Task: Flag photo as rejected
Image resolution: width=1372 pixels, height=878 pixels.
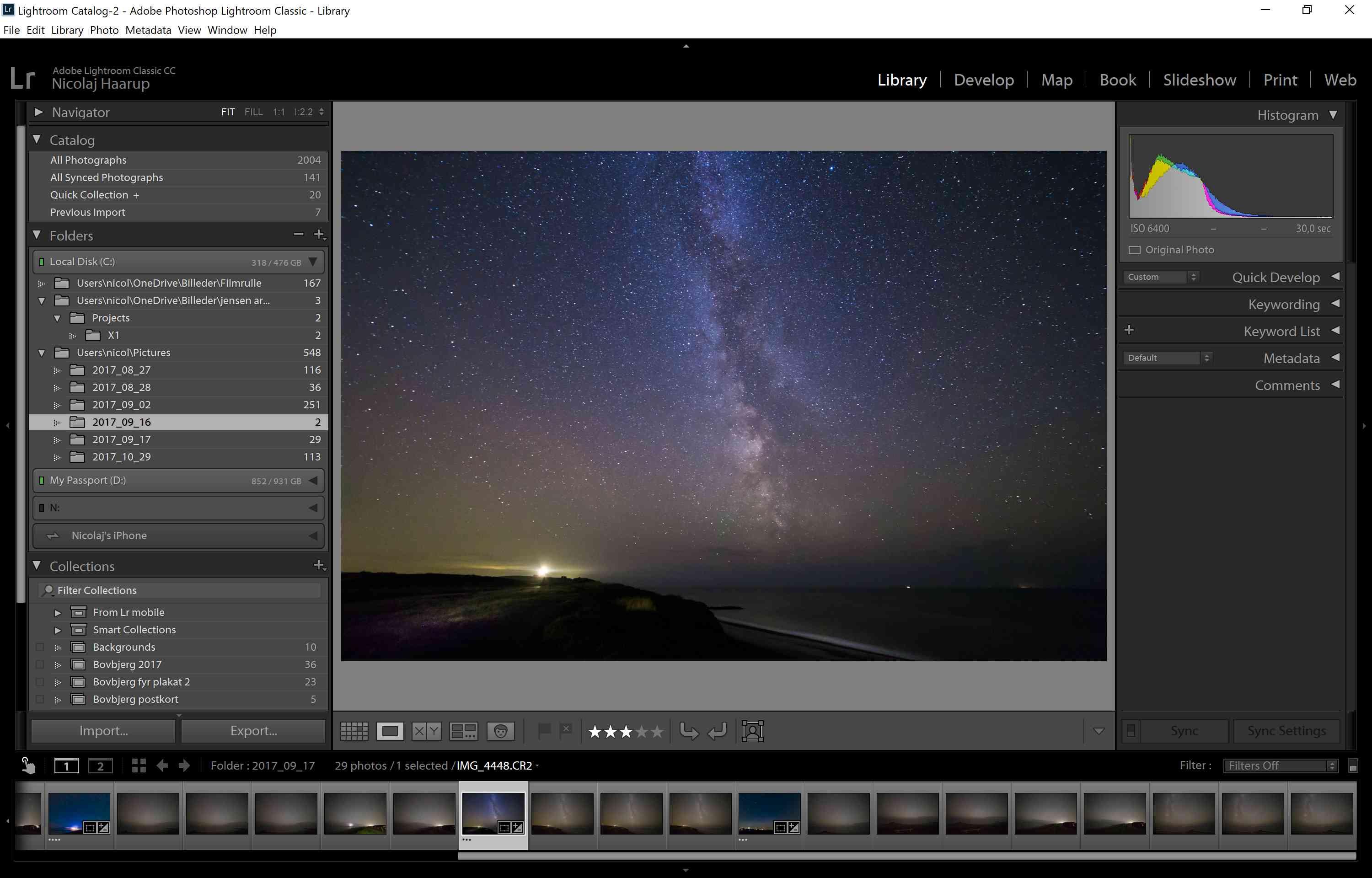Action: [x=566, y=729]
